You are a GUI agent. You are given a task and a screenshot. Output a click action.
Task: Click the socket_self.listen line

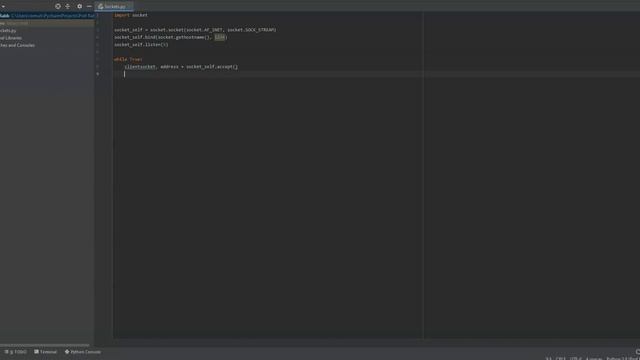pos(141,44)
